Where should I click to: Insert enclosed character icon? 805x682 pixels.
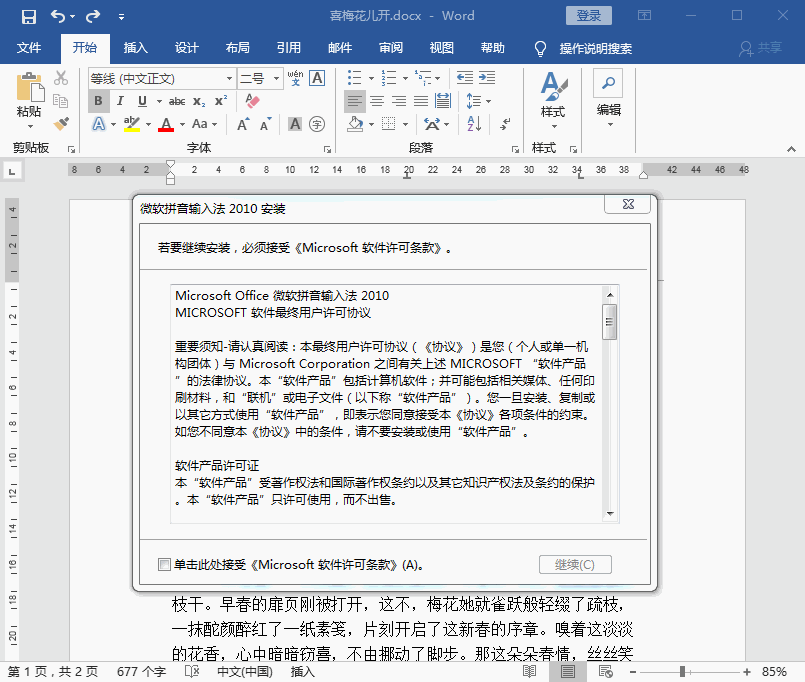point(317,124)
